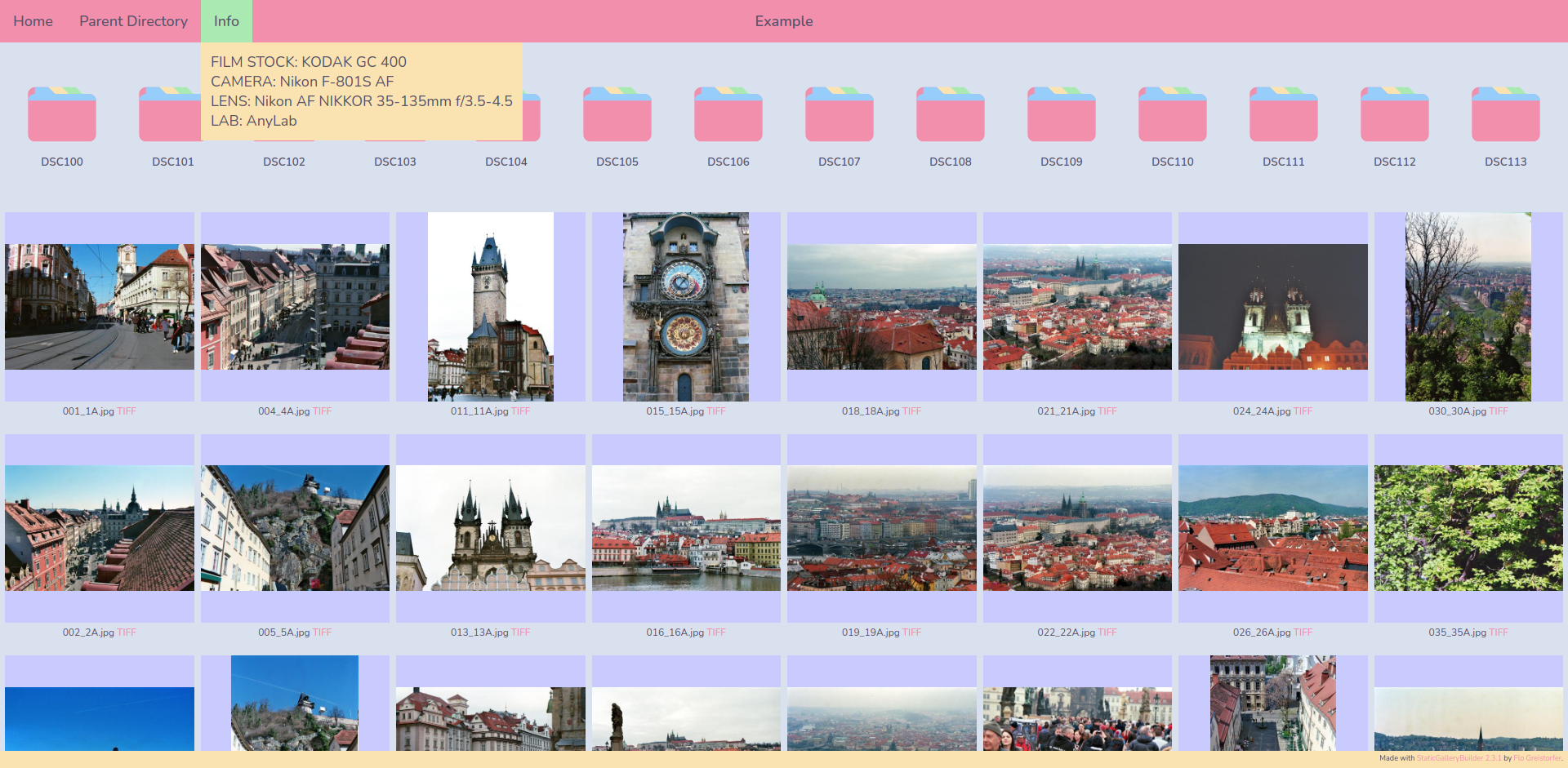The image size is (1568, 768).
Task: Open the DSC112 folder icon
Action: coord(1395,114)
